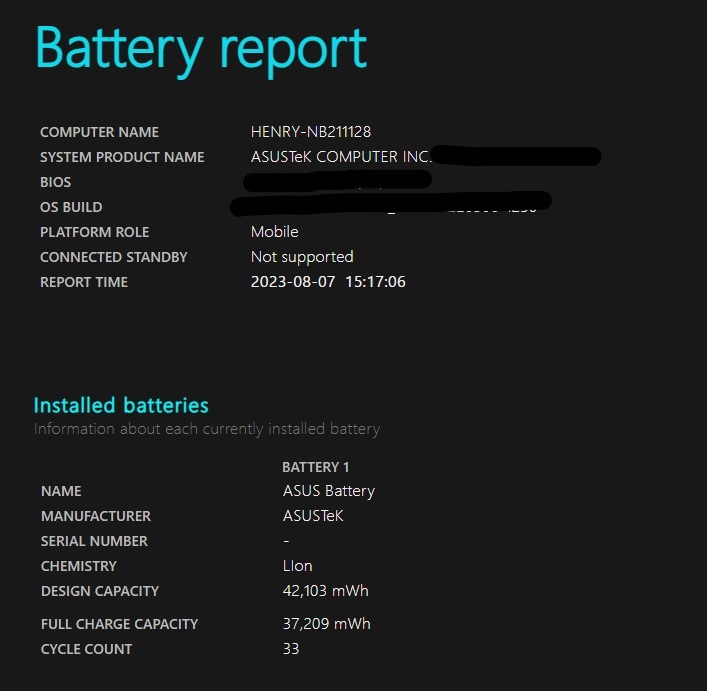Select the computer name HENRY-NB211128
The image size is (707, 691).
[311, 132]
